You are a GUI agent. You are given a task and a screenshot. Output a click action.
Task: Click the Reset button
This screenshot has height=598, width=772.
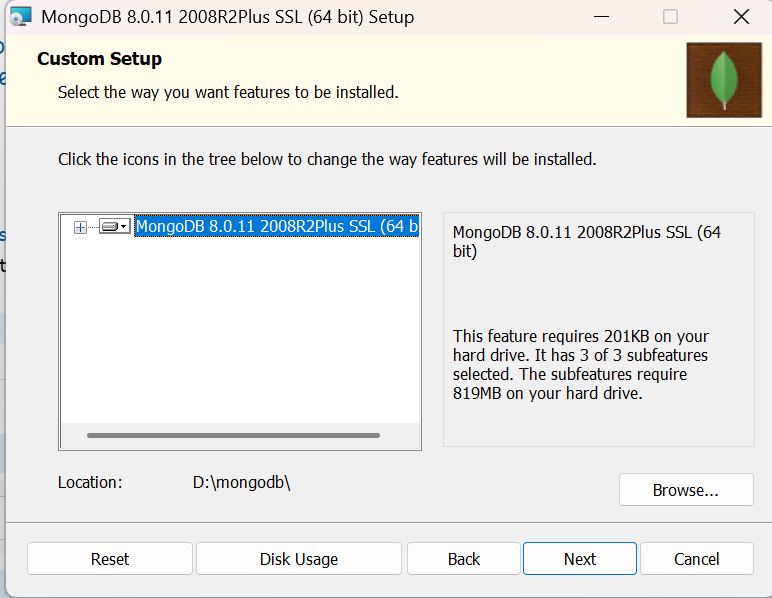point(110,559)
